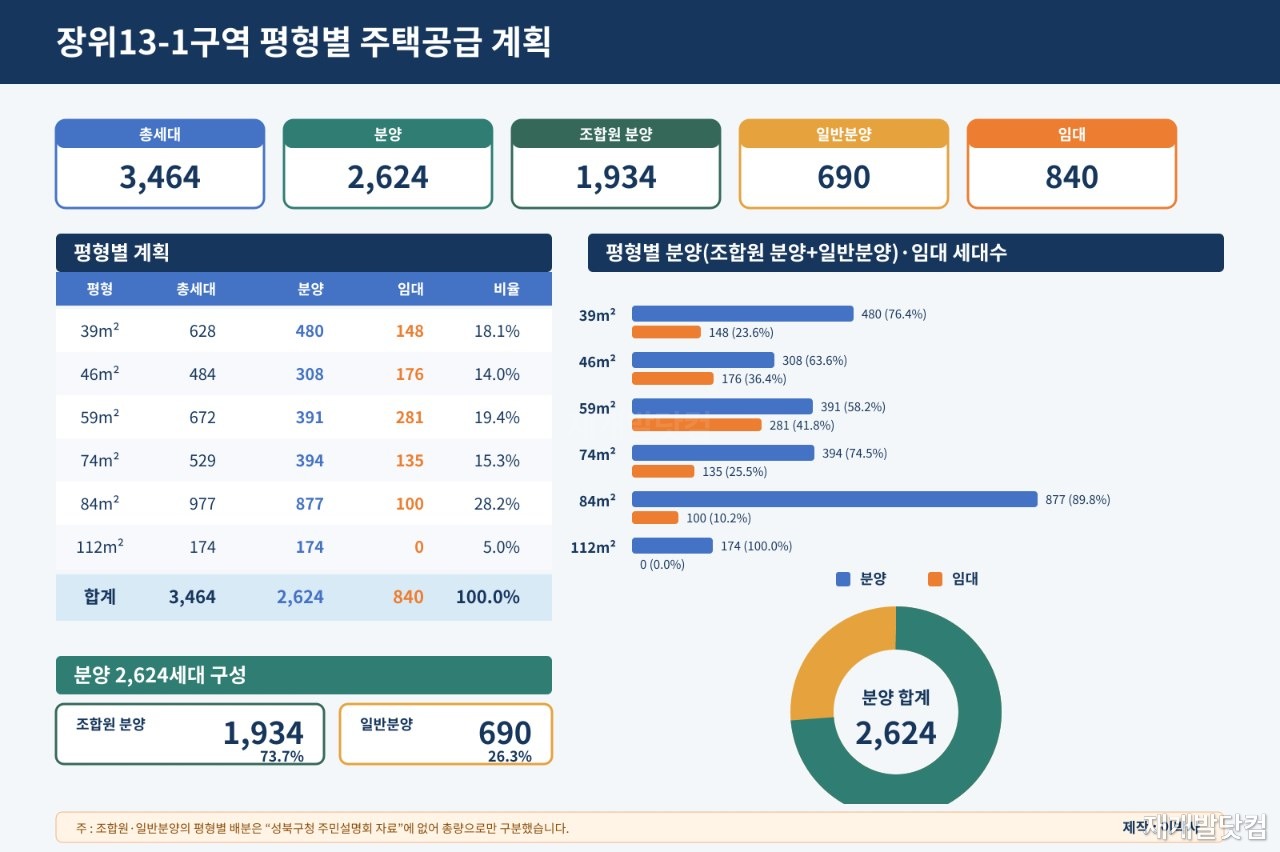Click the 112m² blue bar showing 174

point(672,546)
